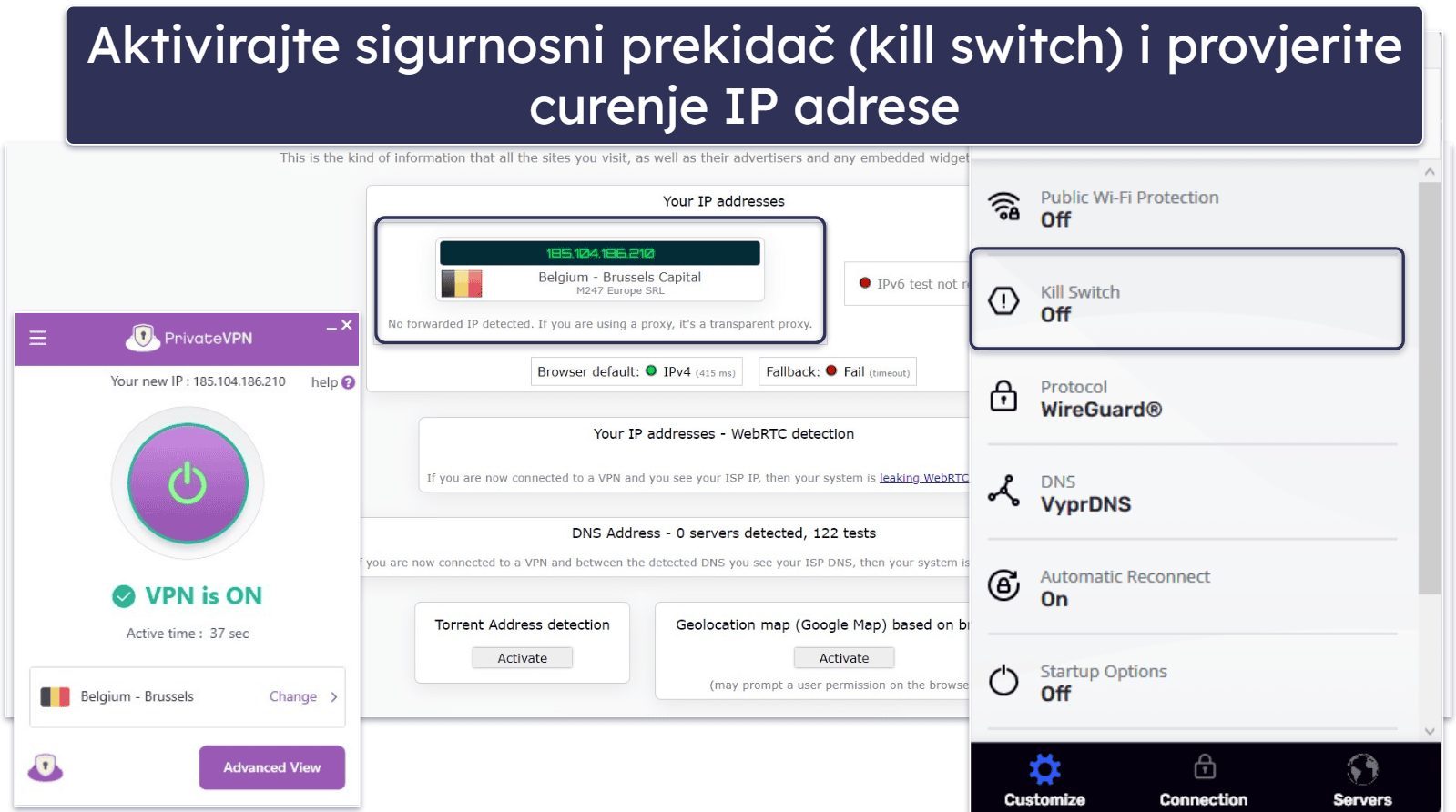Click Your new IP text in PrivateVPN
The height and width of the screenshot is (812, 1456).
[198, 381]
